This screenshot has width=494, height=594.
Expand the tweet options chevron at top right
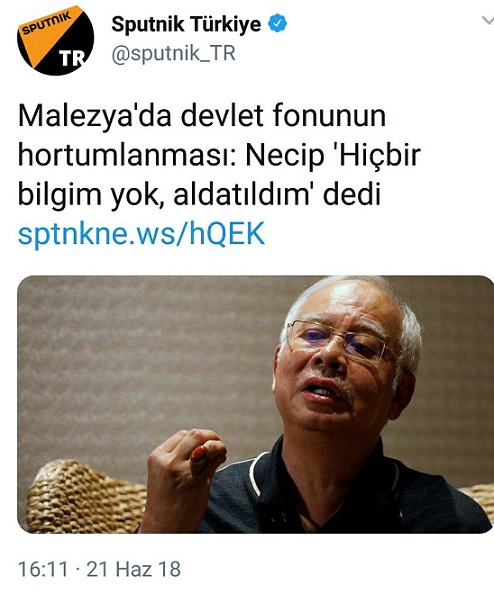point(487,21)
